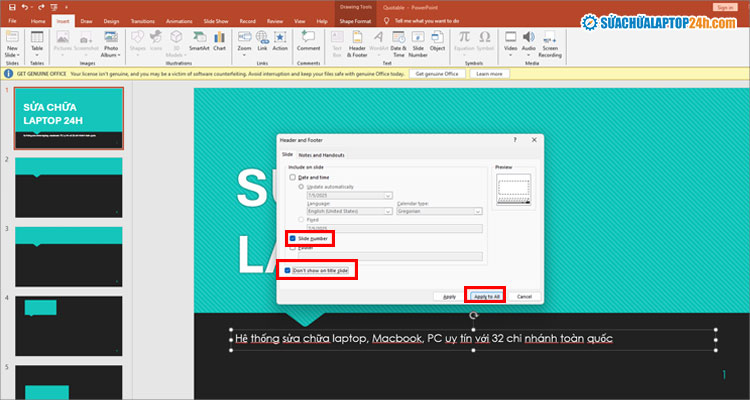The height and width of the screenshot is (400, 750).
Task: Click the rotation handle above the subtitle box
Action: point(474,315)
